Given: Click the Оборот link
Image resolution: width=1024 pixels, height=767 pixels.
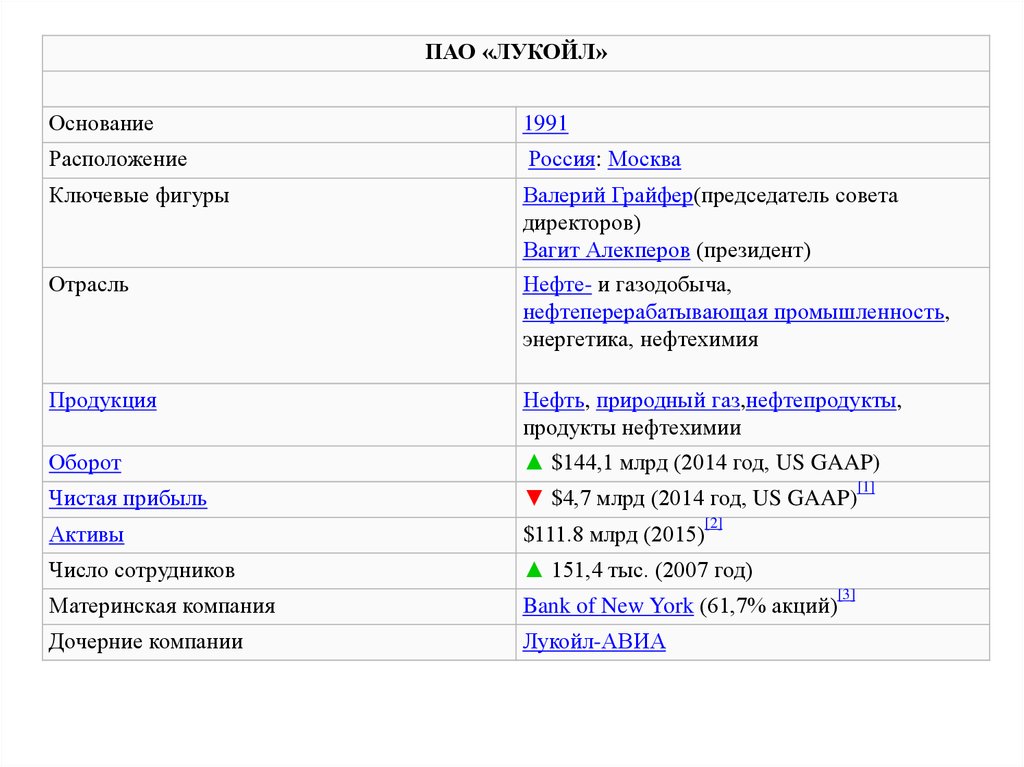Looking at the screenshot, I should (x=85, y=463).
